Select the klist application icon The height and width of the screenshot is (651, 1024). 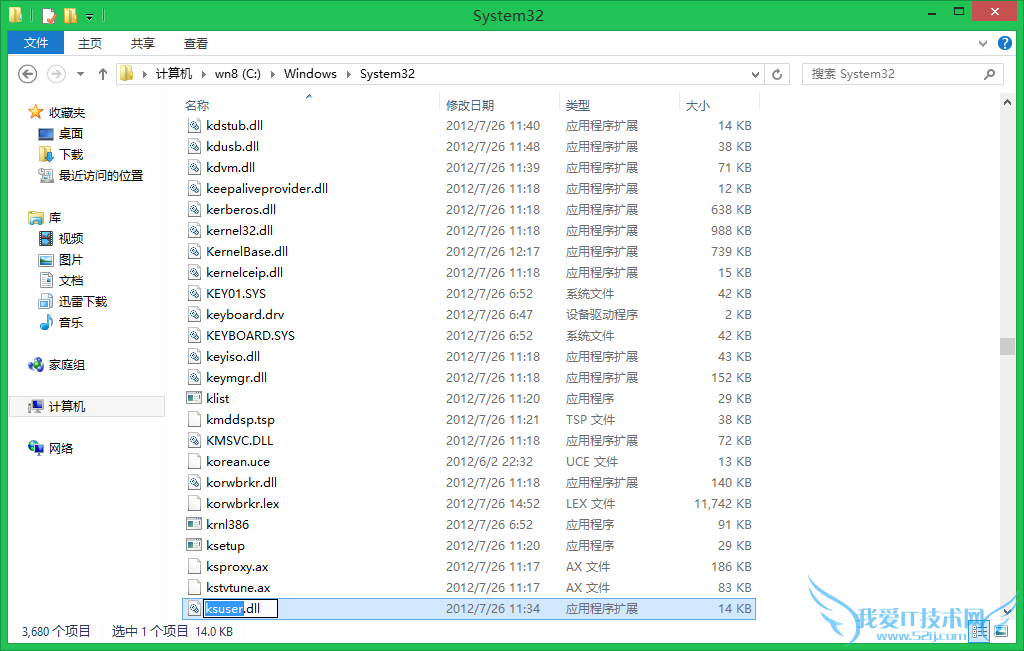194,398
